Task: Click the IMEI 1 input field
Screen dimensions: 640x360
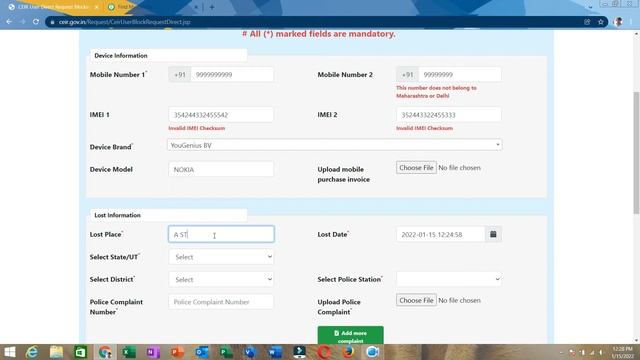Action: coord(221,115)
